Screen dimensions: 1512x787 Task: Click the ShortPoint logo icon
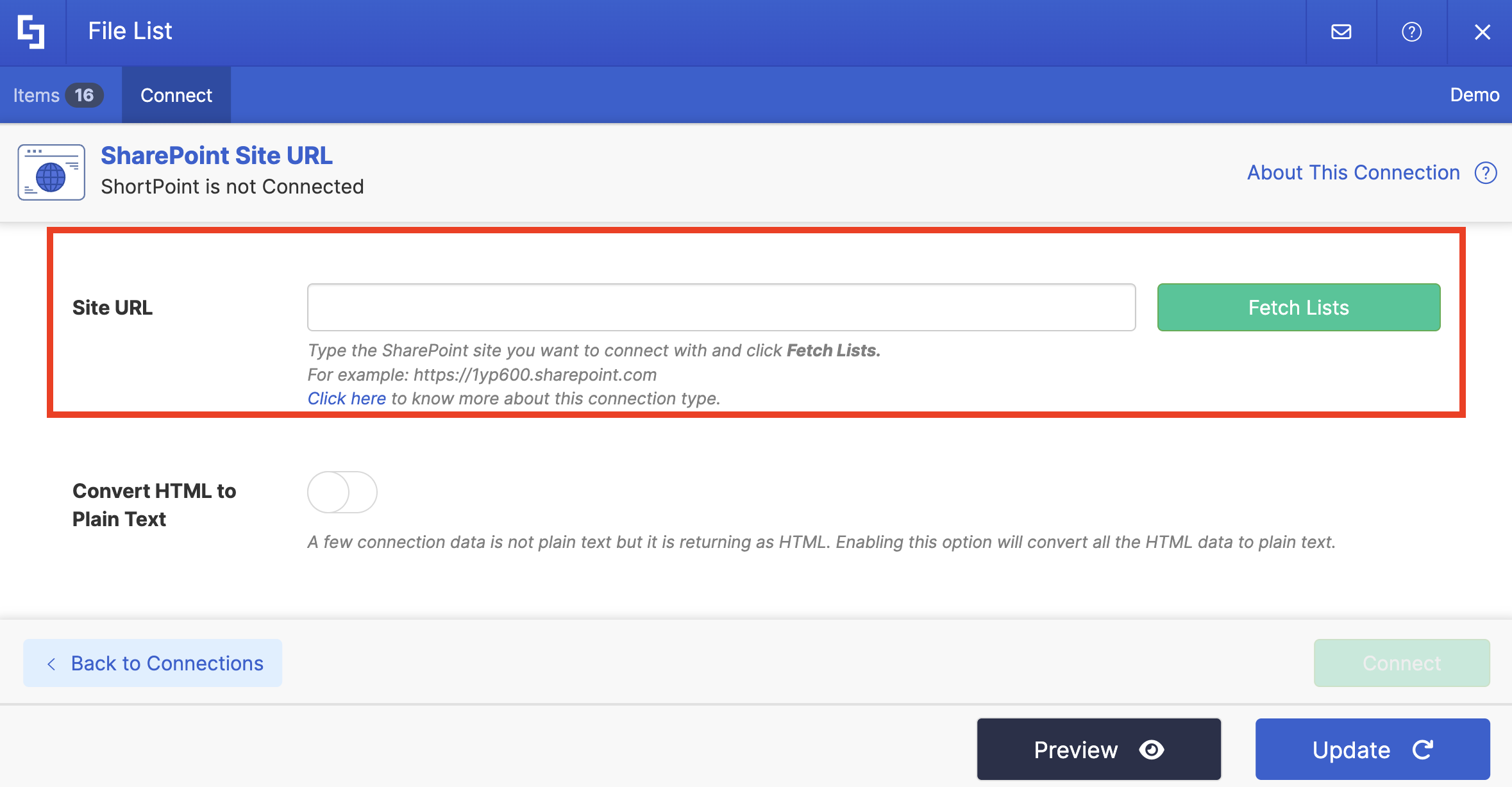pyautogui.click(x=31, y=32)
